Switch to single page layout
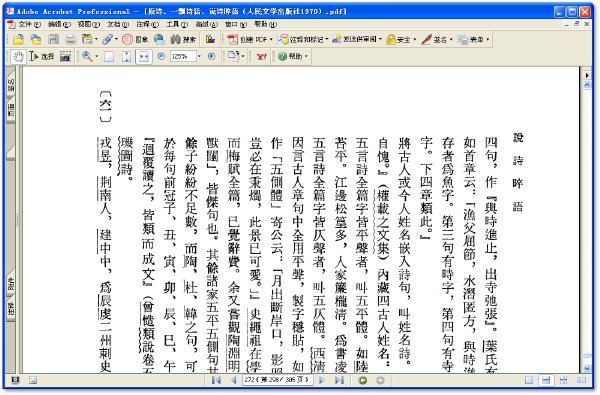 click(x=529, y=380)
